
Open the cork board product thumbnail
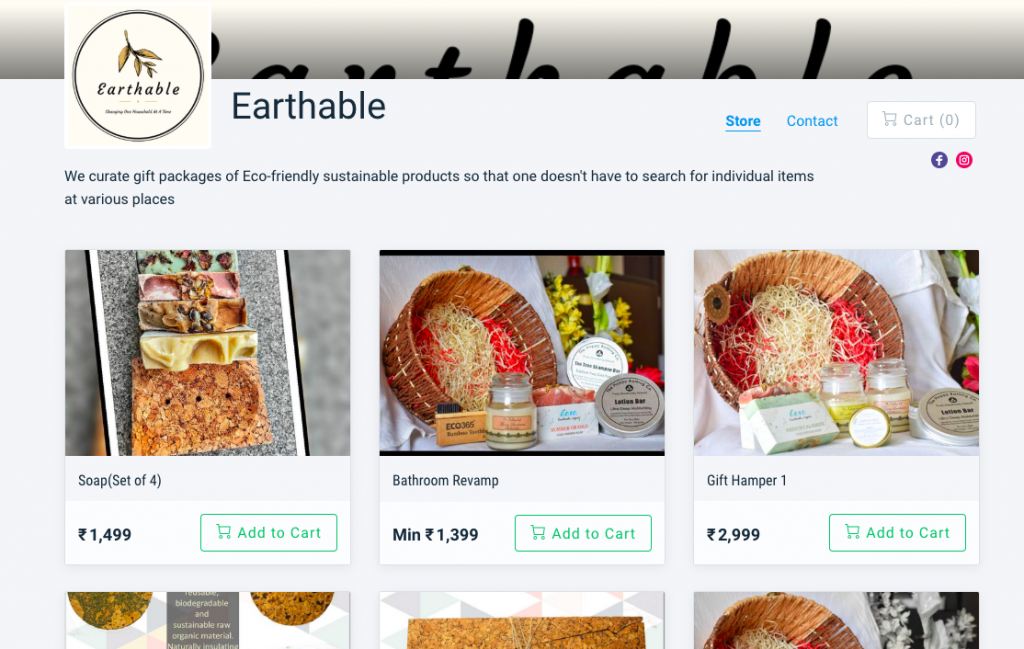[x=522, y=620]
